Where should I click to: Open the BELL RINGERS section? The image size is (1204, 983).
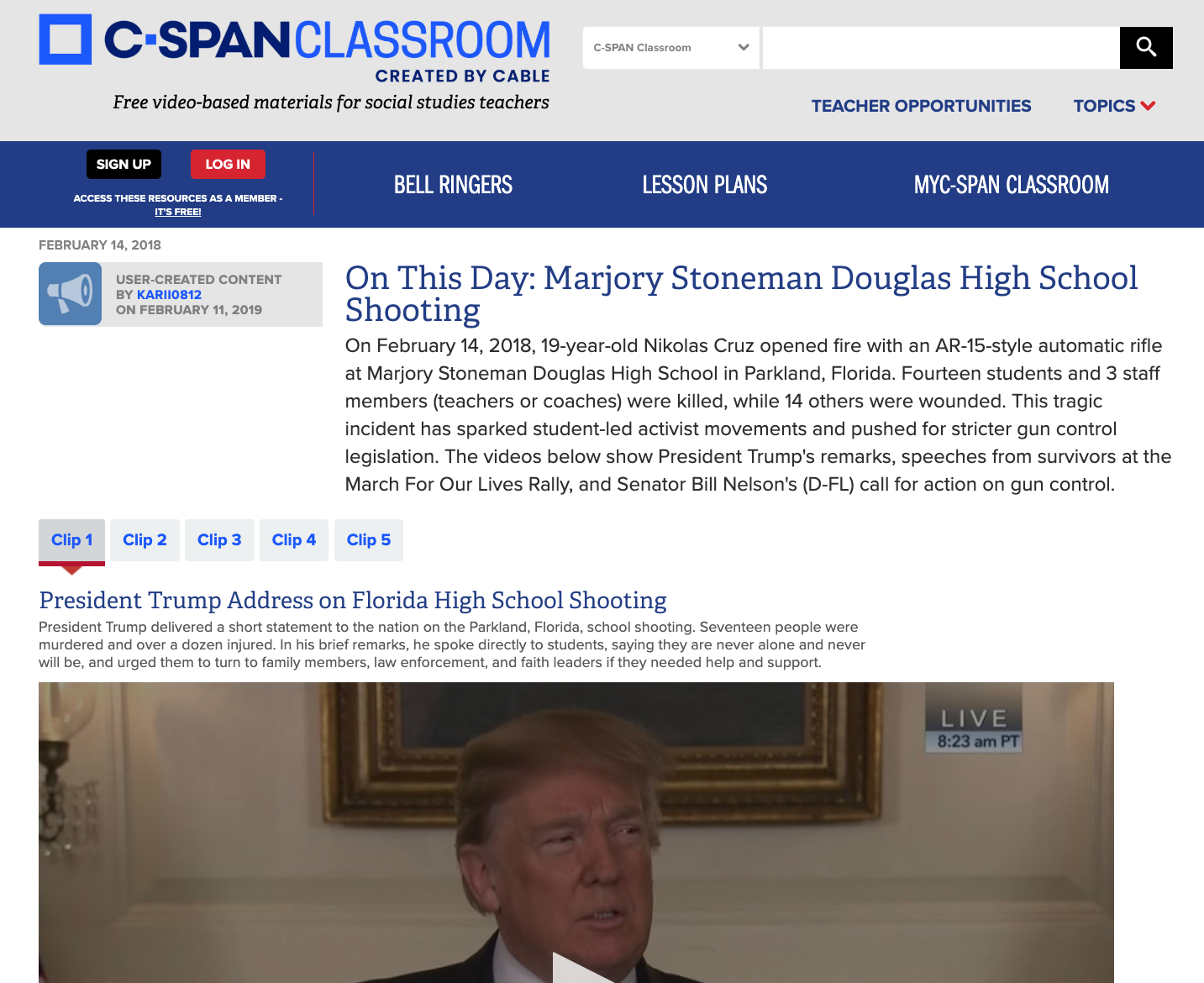coord(453,184)
